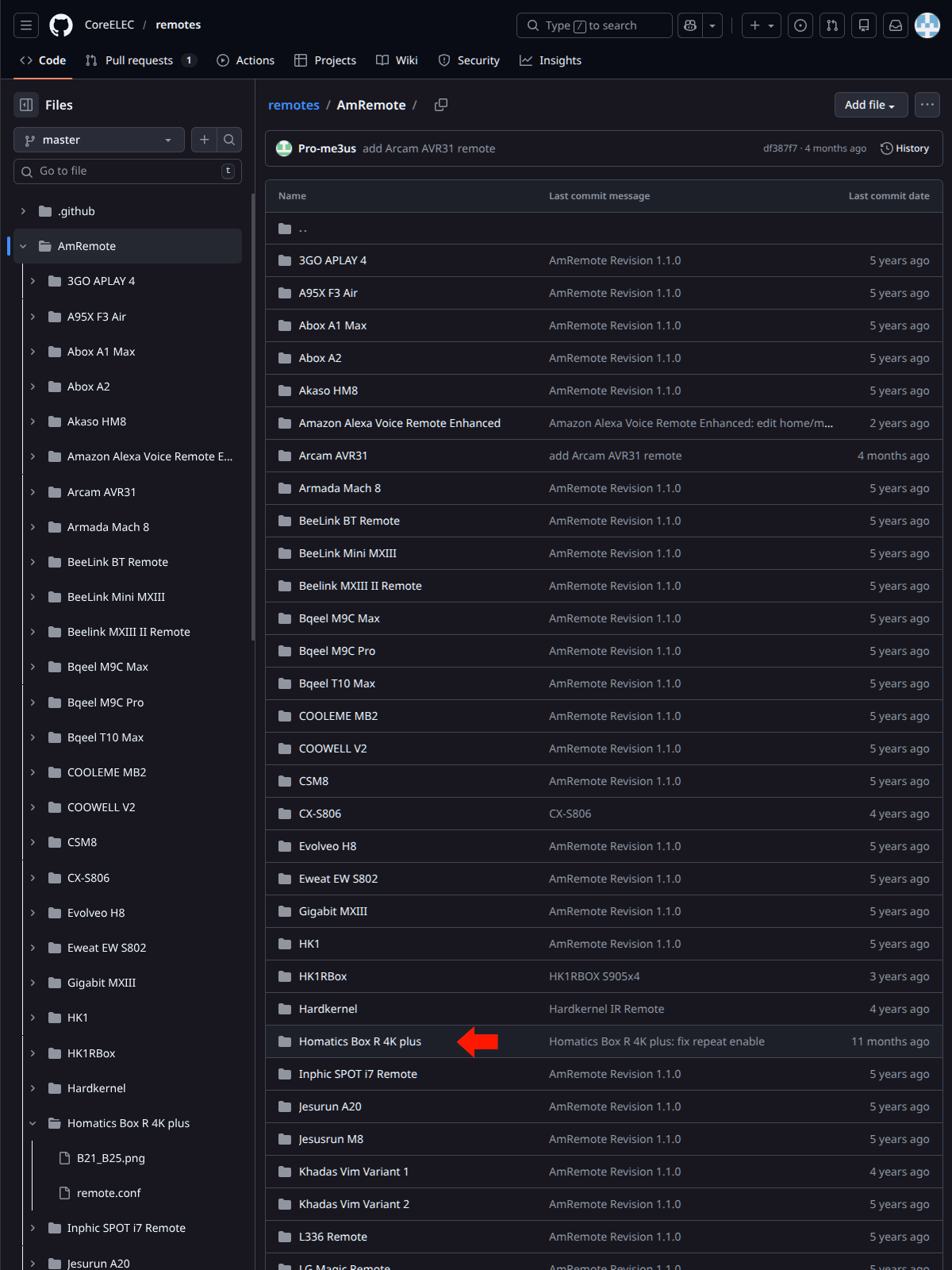Add a new file with the plus button
Screen dimensions: 952x1270
pos(204,140)
